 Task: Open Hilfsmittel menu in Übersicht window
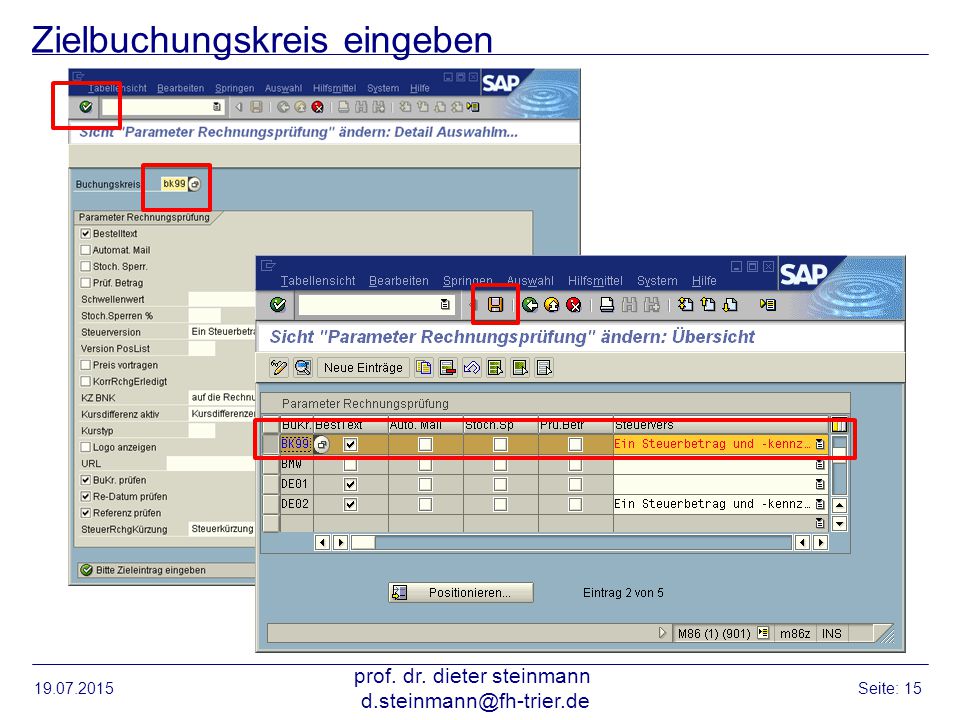(595, 280)
